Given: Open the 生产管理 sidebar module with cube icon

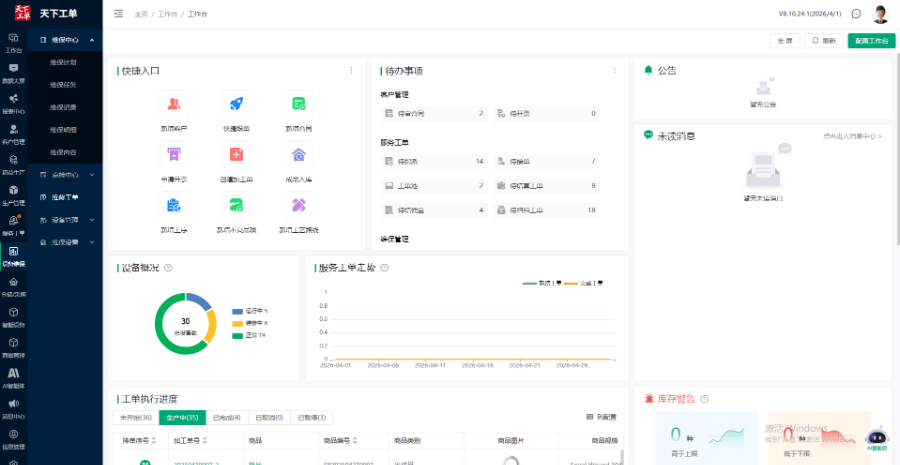Looking at the screenshot, I should click(x=14, y=195).
